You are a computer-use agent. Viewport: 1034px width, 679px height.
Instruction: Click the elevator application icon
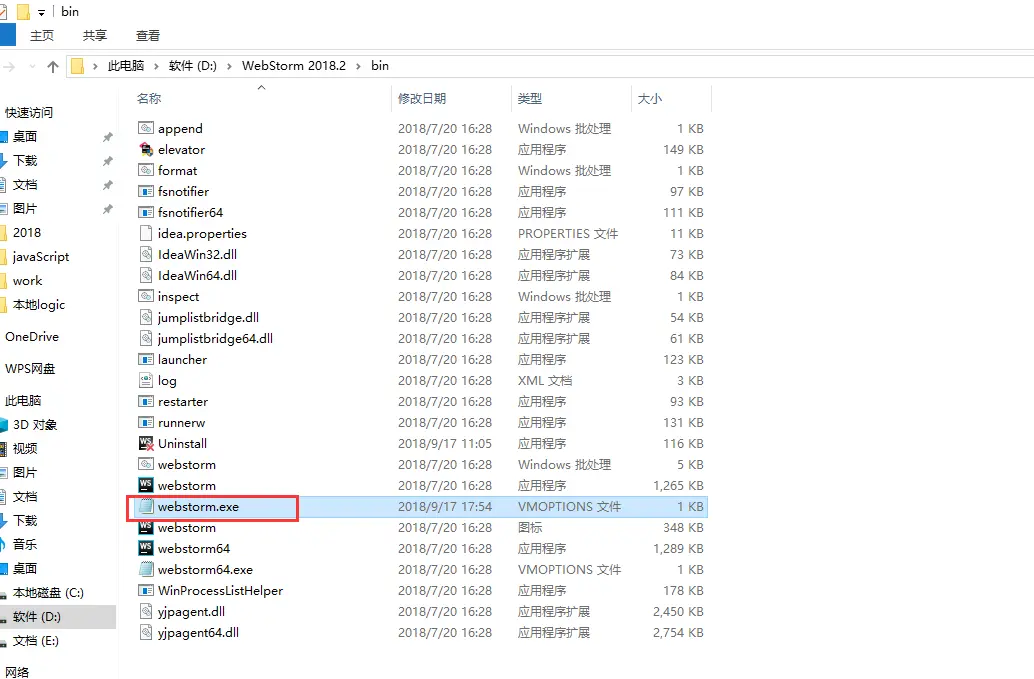[146, 149]
